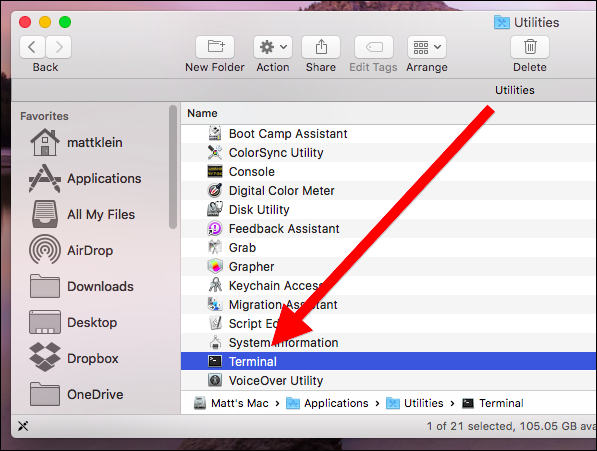This screenshot has width=597, height=451.
Task: Click the New Folder toolbar icon
Action: tap(215, 47)
